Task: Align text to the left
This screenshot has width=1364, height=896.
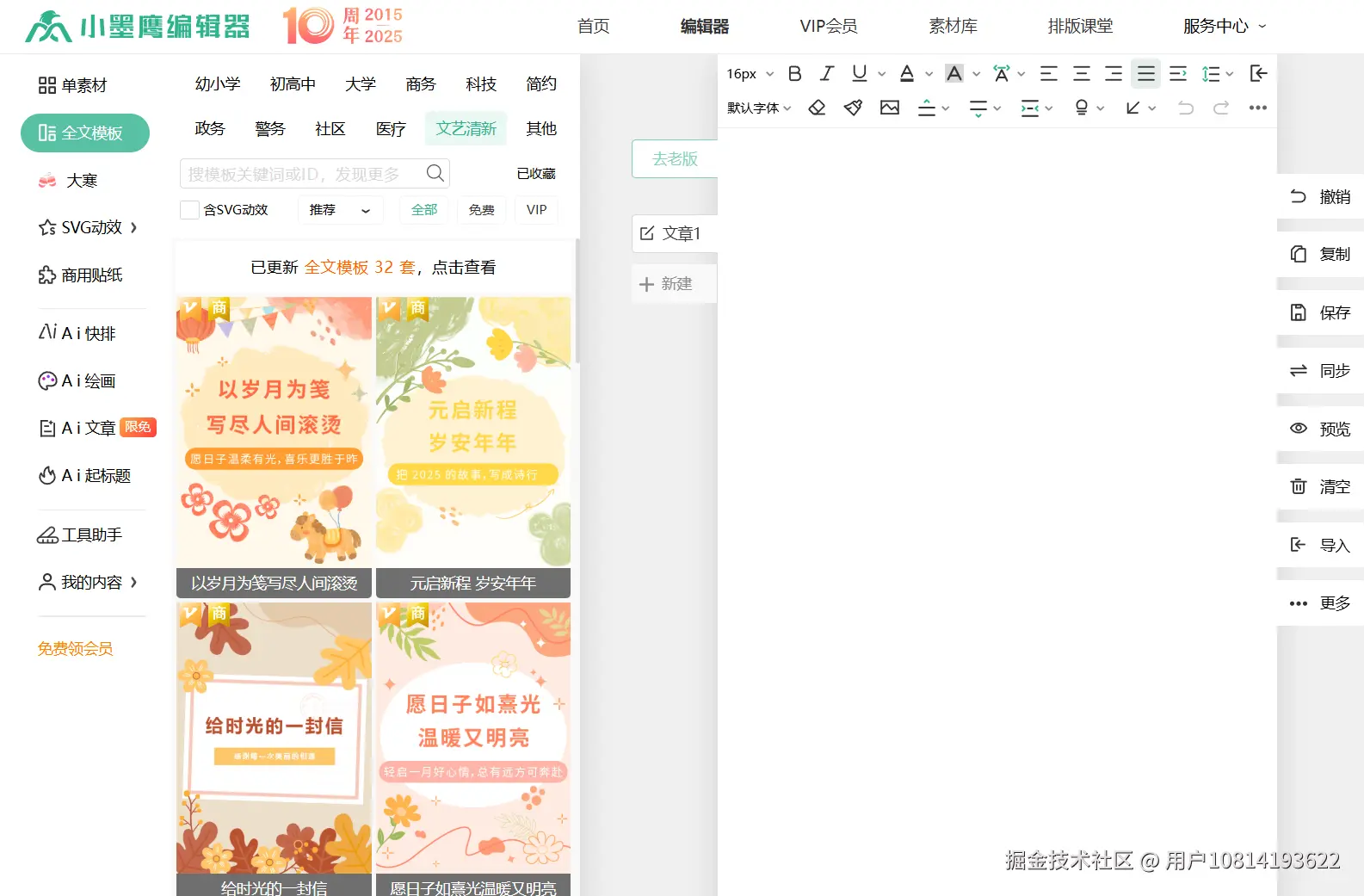Action: (x=1048, y=74)
